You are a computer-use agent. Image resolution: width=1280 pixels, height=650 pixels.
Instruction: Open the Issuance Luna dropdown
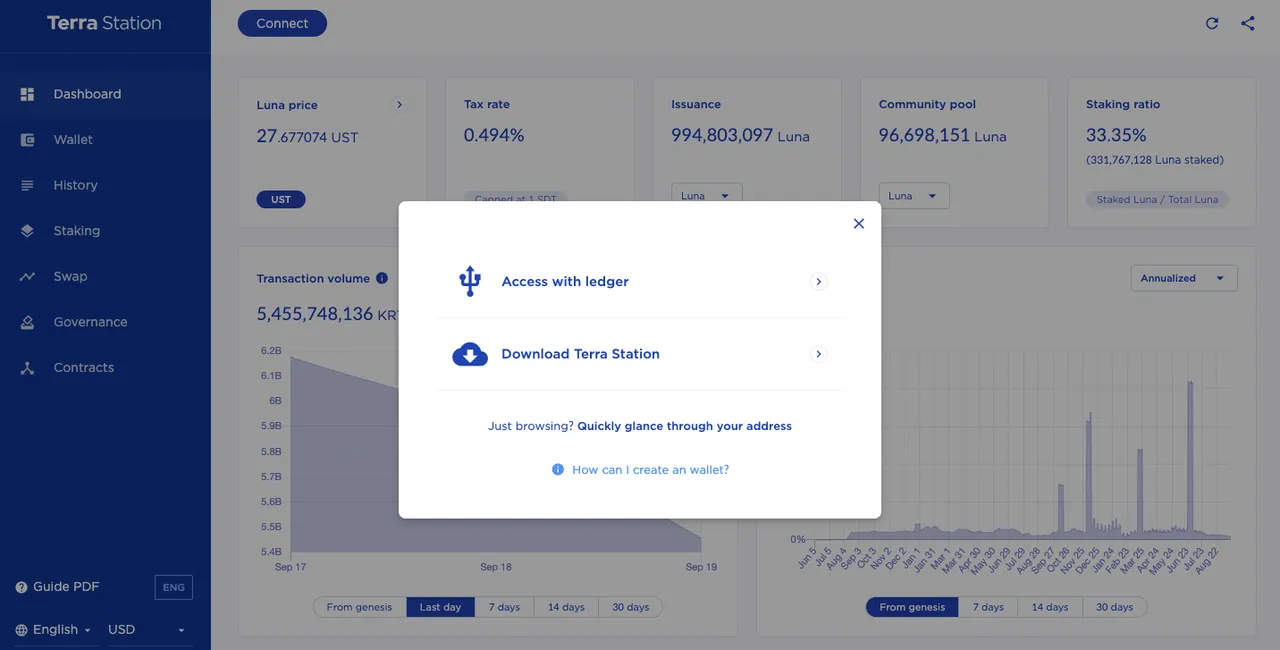click(x=707, y=196)
